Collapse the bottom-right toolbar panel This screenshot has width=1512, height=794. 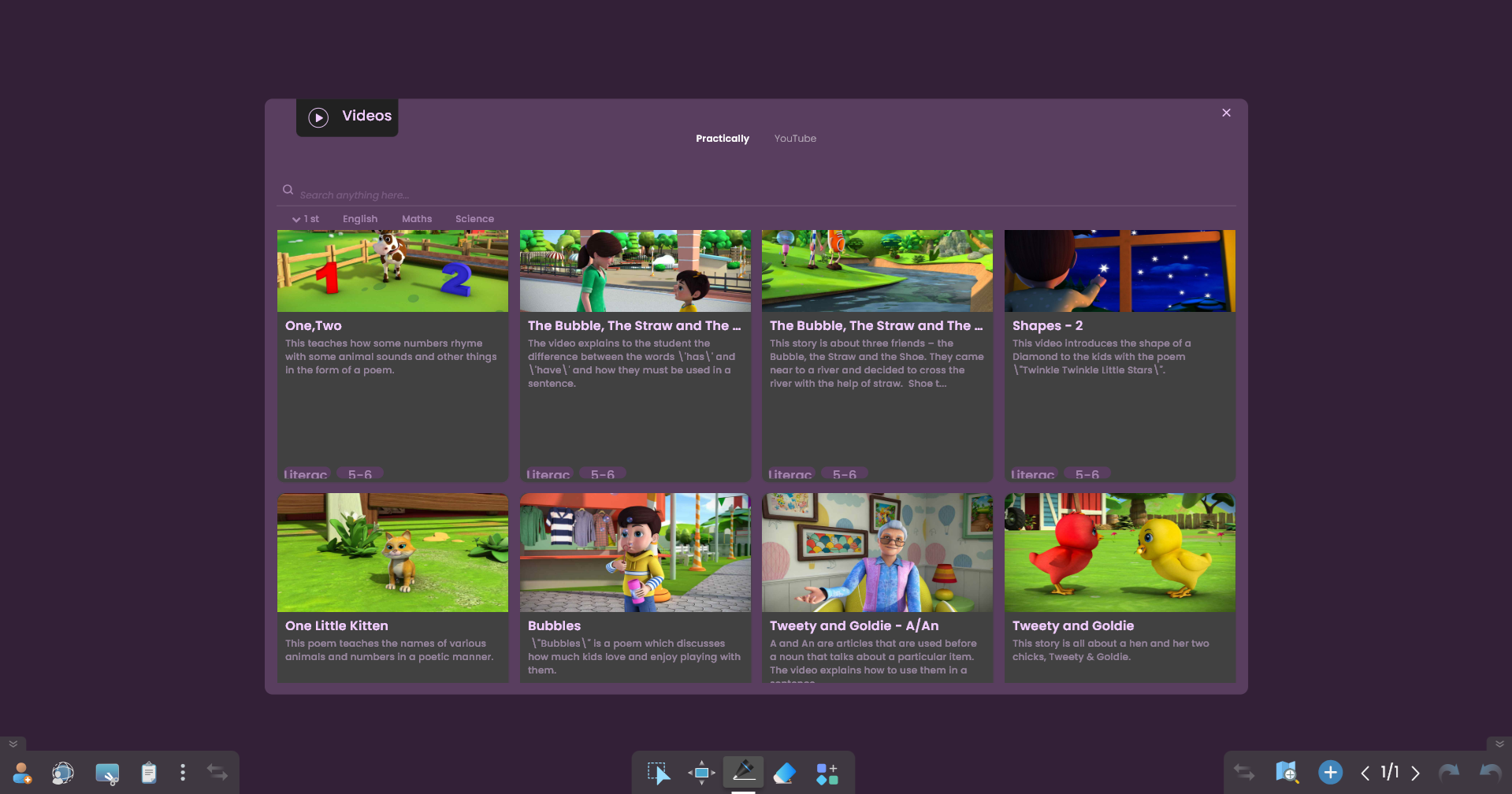click(x=1499, y=744)
